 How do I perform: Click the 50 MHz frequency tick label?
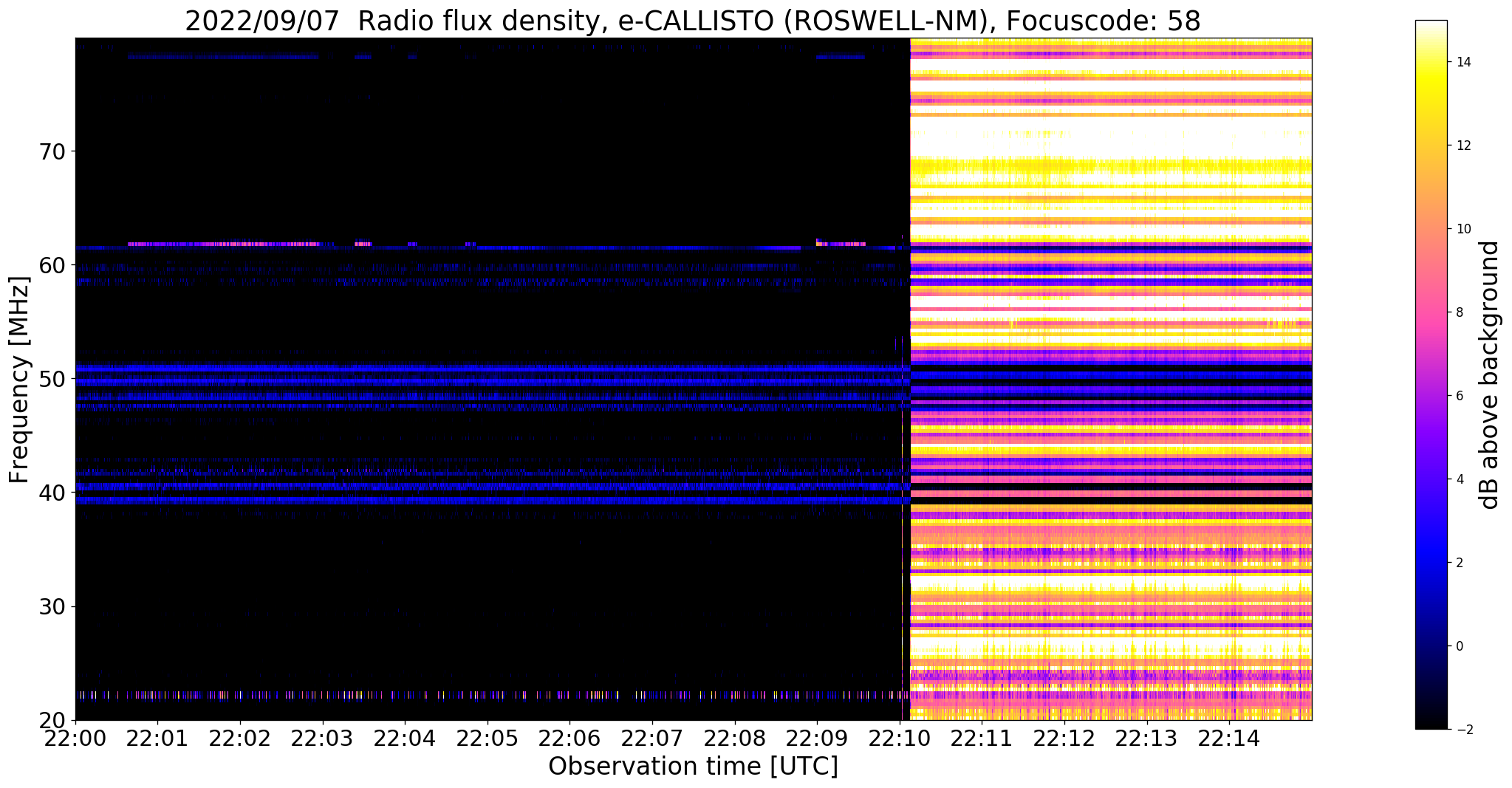click(x=52, y=379)
